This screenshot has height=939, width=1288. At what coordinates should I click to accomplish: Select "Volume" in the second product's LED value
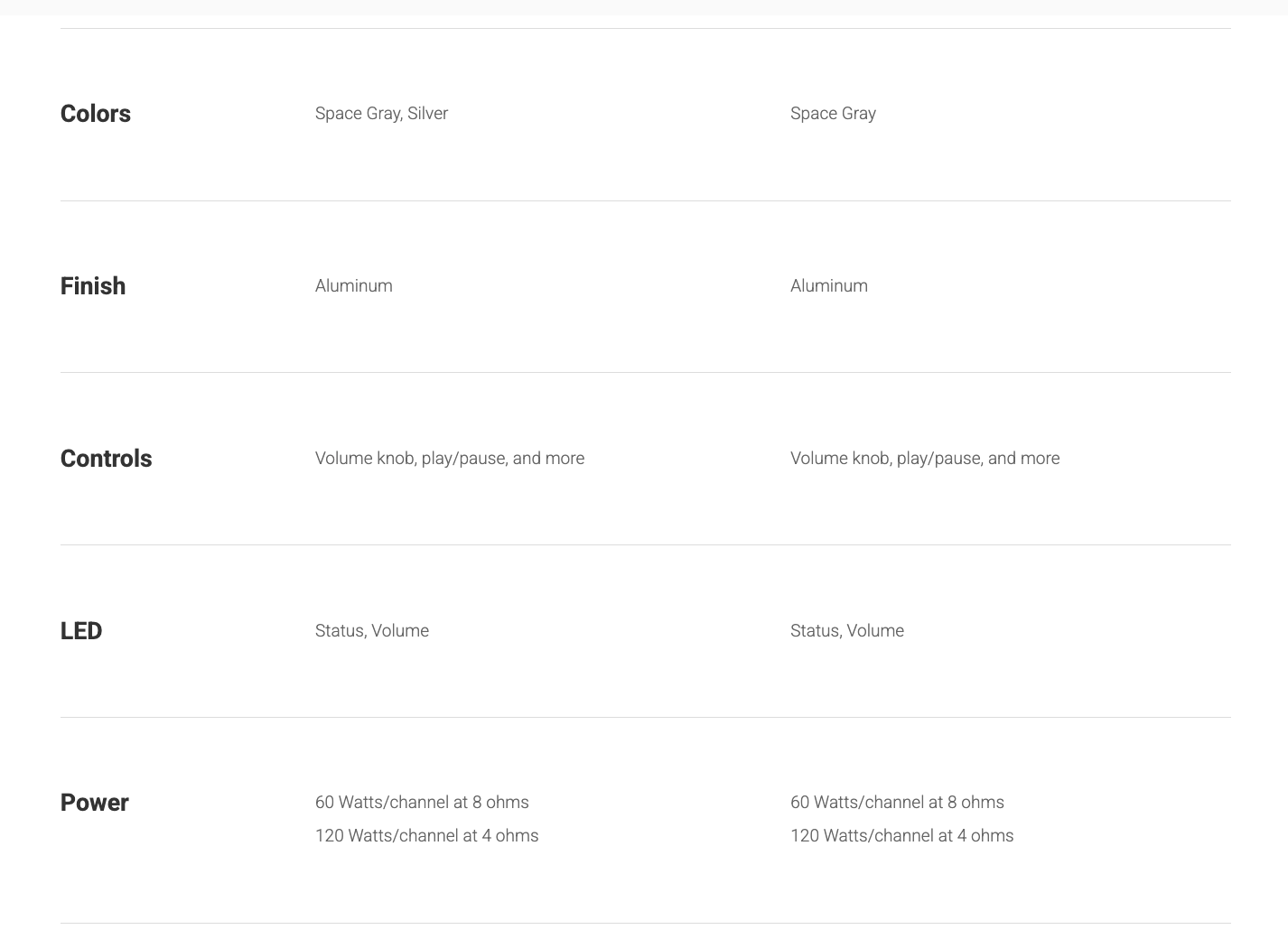point(875,631)
